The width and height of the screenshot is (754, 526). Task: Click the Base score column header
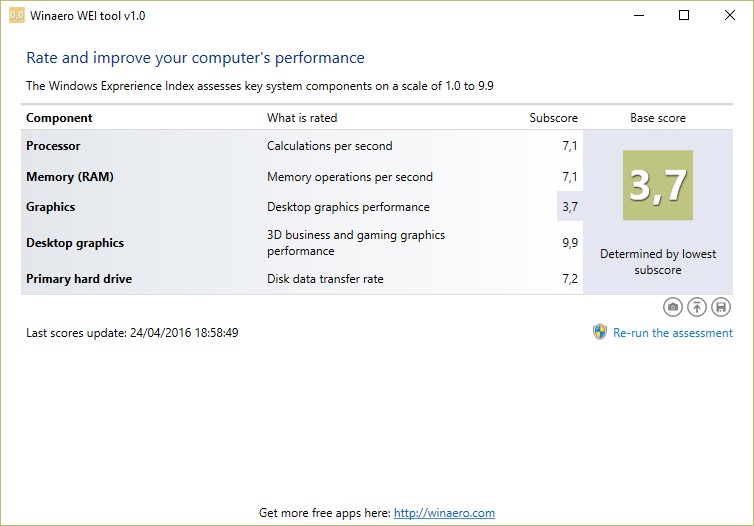point(657,118)
